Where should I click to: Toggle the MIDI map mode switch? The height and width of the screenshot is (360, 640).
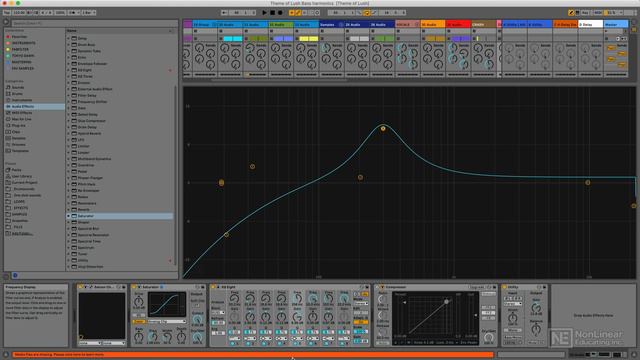coord(598,13)
